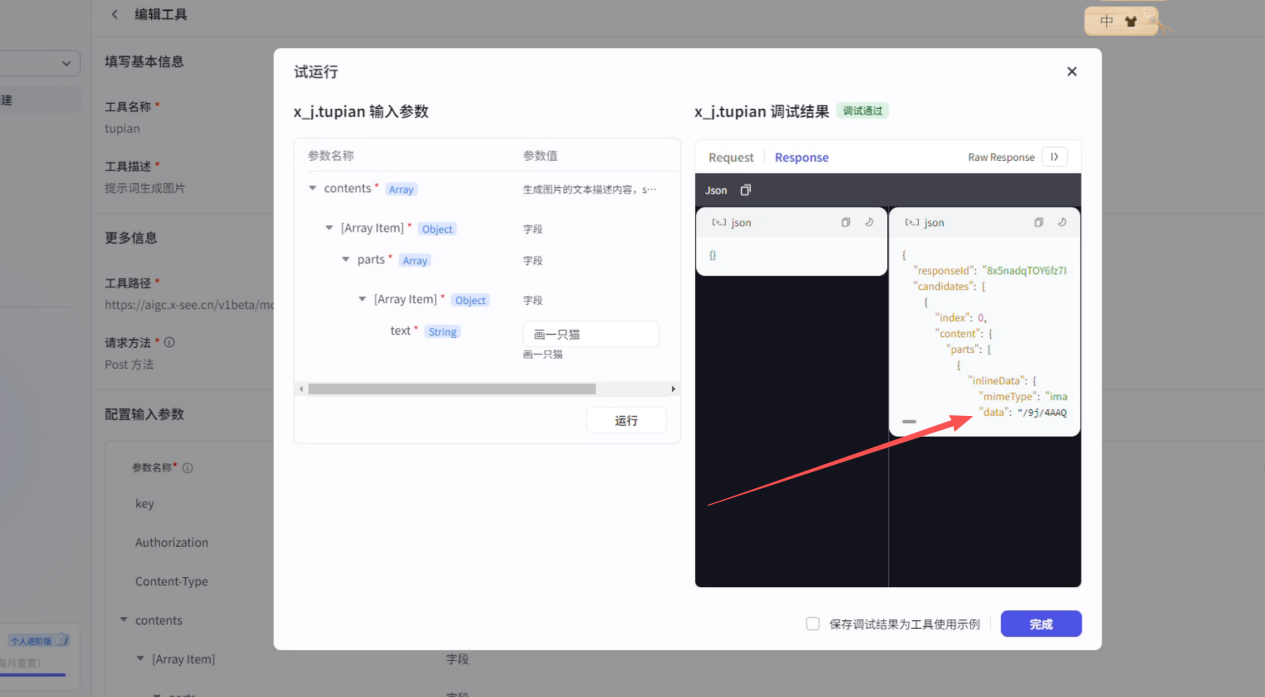Edit the text parameter input 画一只猫
The image size is (1265, 697).
pyautogui.click(x=591, y=334)
